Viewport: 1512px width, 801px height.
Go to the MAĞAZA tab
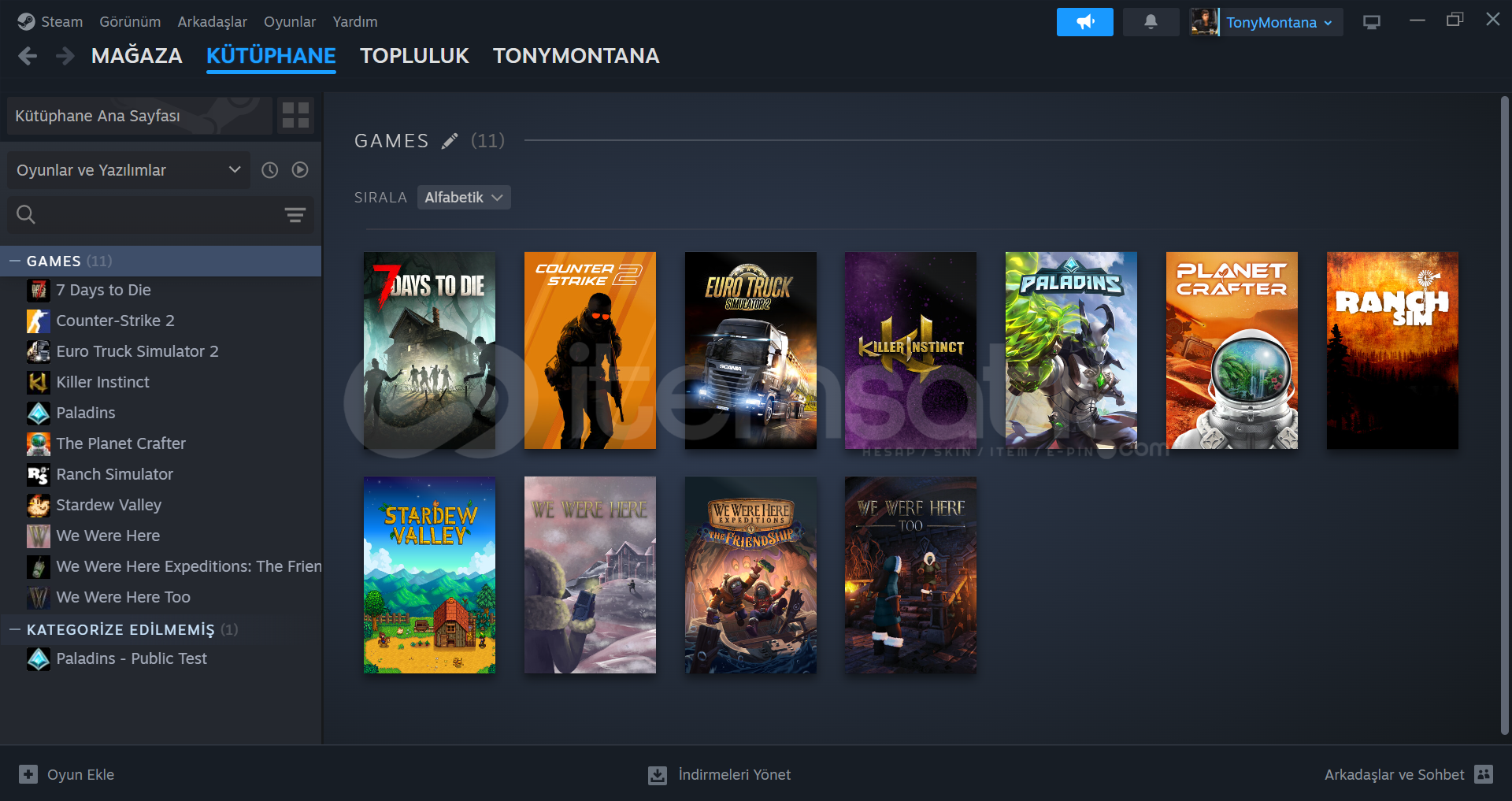(137, 56)
